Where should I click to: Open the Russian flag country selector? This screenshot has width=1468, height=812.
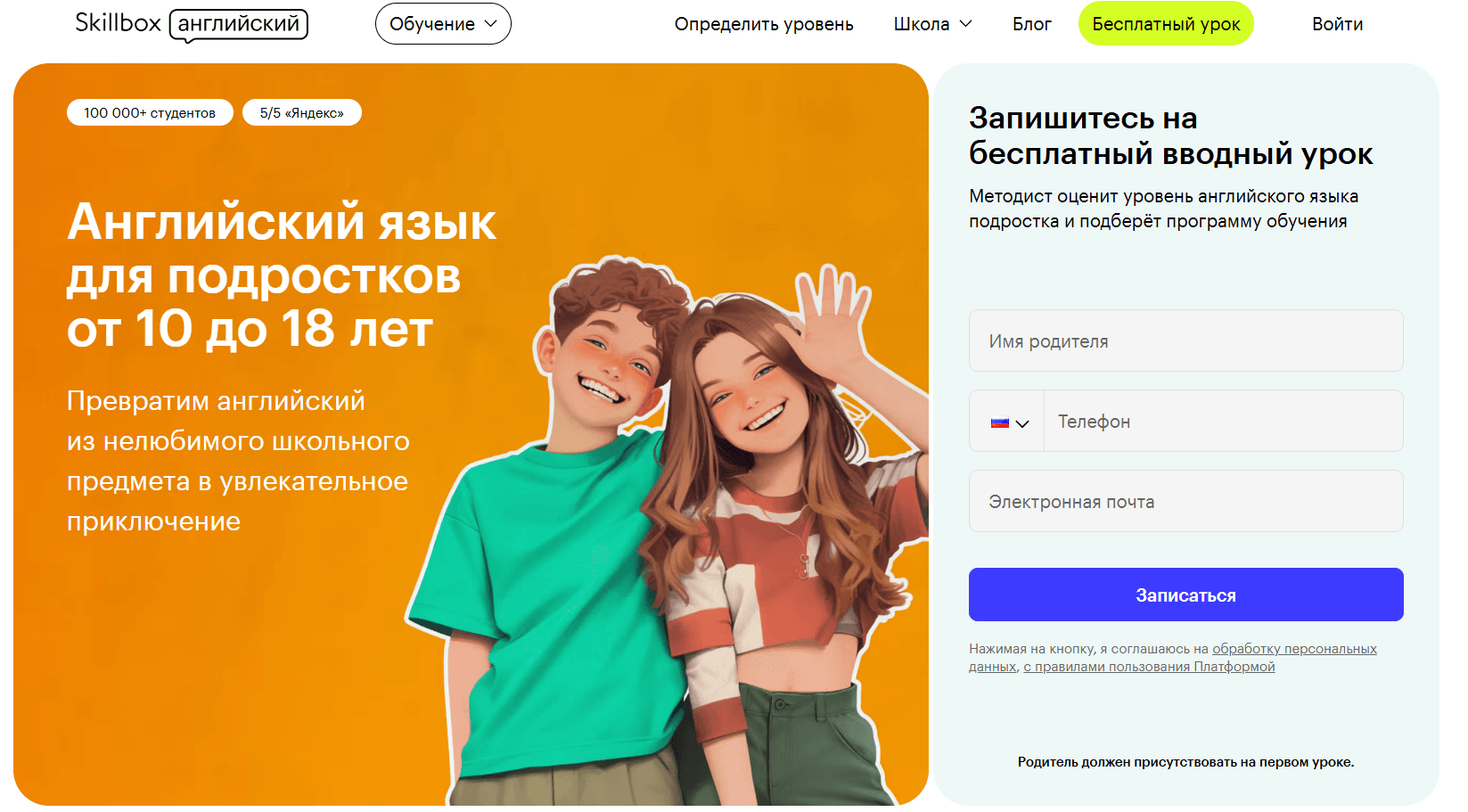coord(1000,422)
